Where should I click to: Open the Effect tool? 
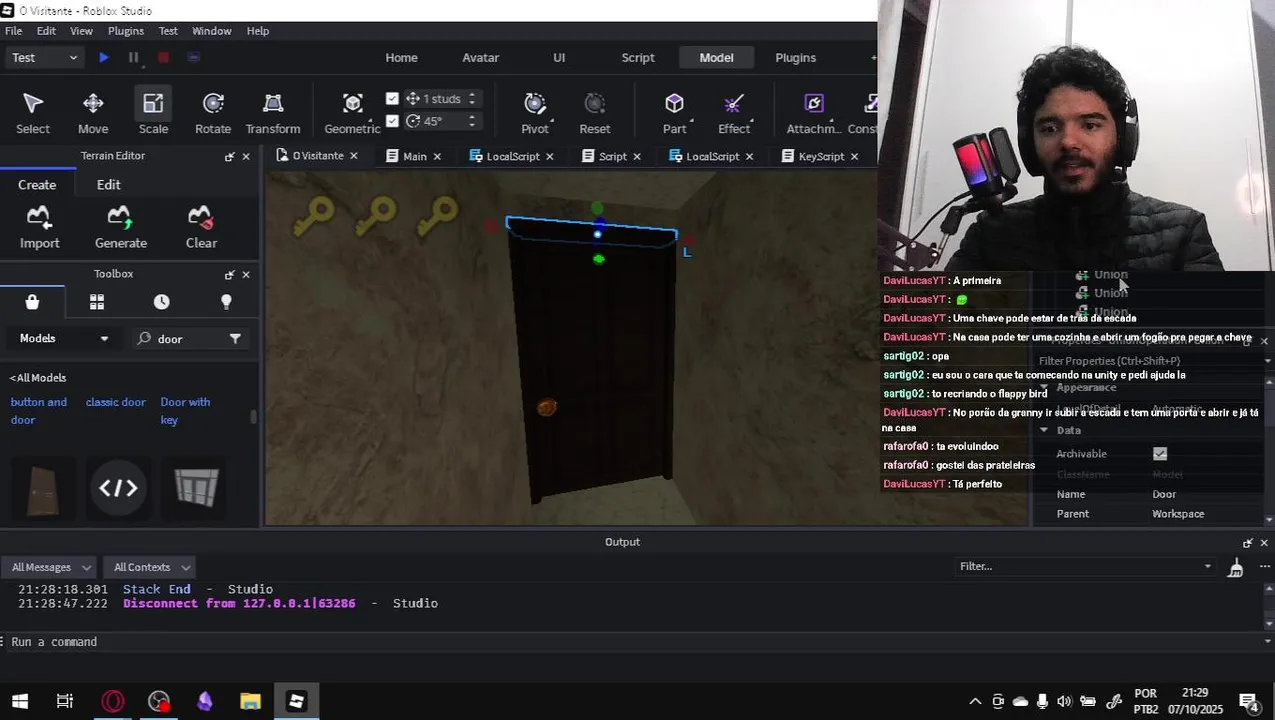coord(734,113)
